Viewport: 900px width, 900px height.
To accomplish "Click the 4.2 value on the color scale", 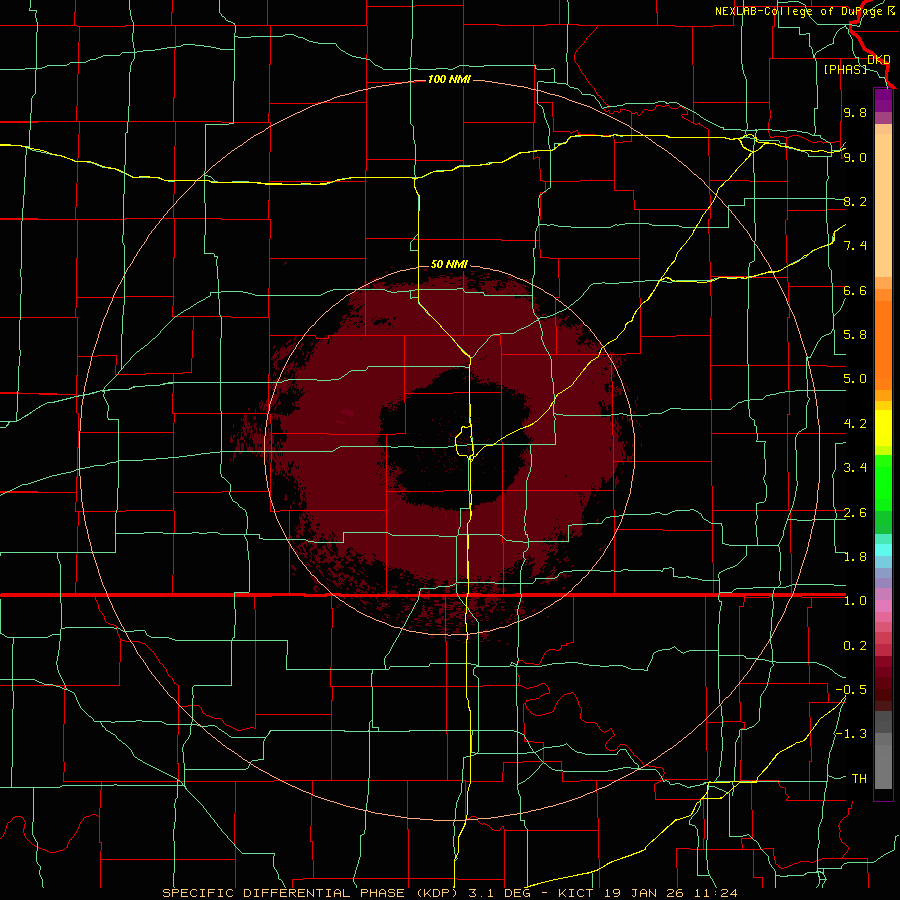I will pyautogui.click(x=855, y=424).
